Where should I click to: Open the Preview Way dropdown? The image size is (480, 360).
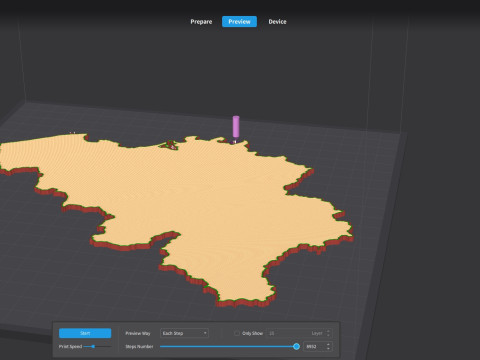tap(184, 333)
